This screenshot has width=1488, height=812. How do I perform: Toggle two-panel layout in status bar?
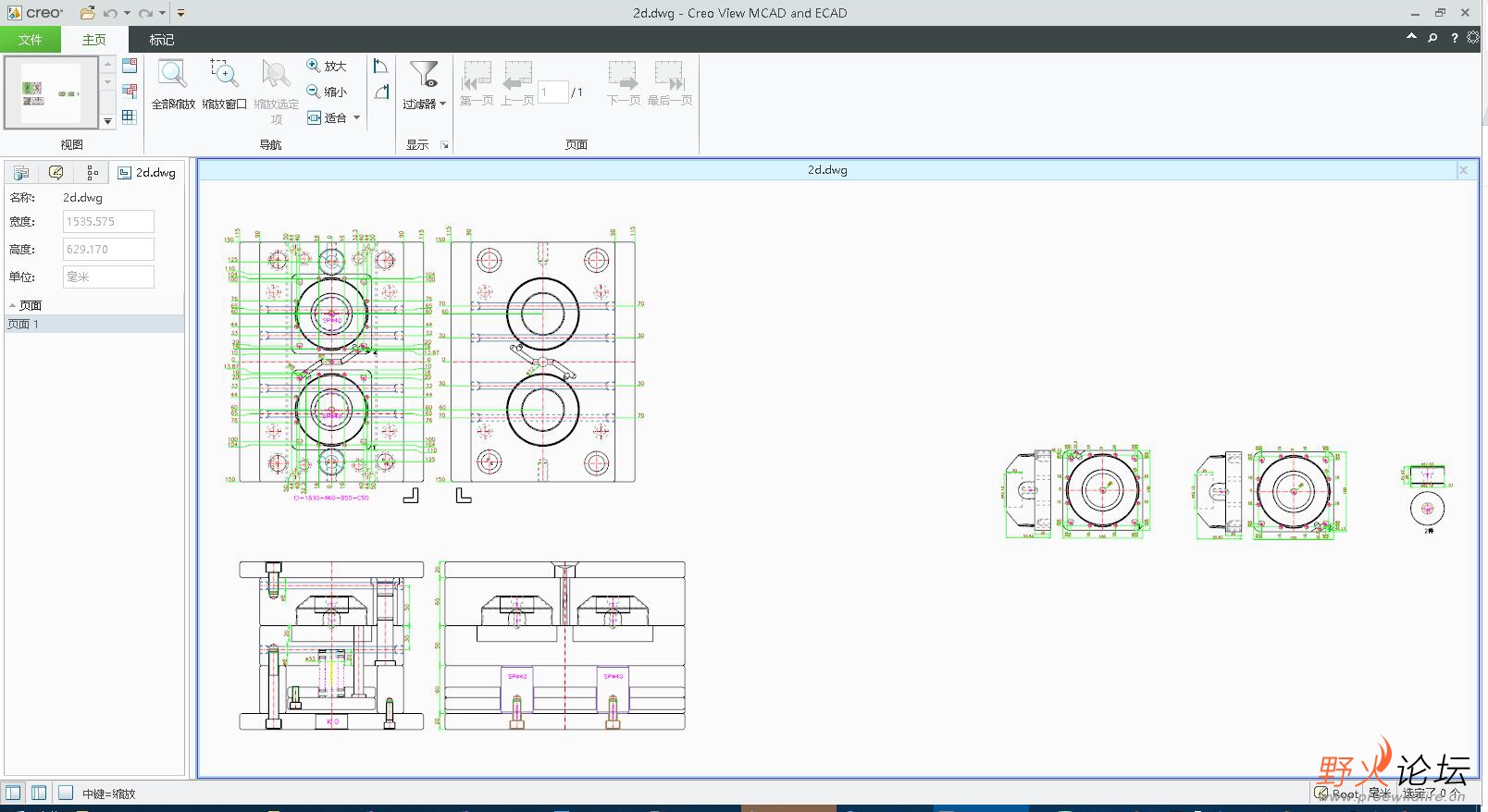click(39, 793)
